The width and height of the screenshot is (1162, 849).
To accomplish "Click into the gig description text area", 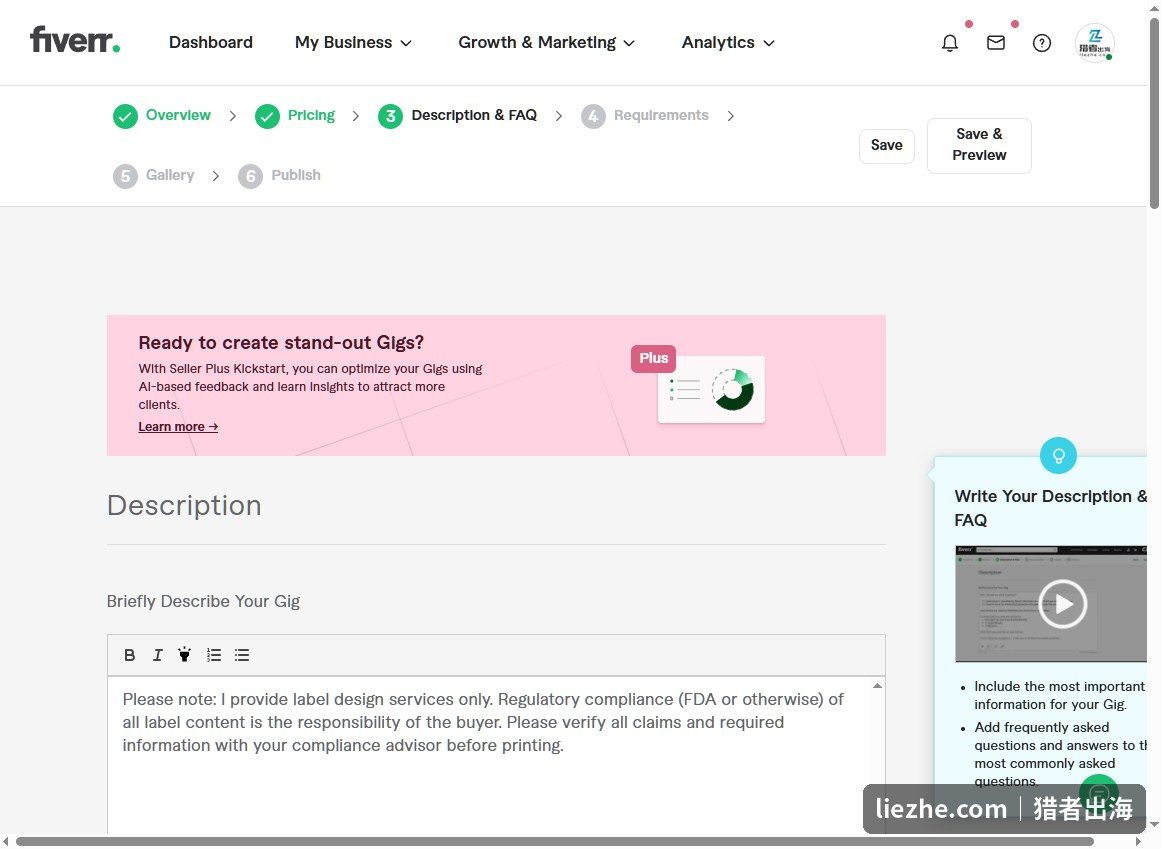I will [489, 756].
